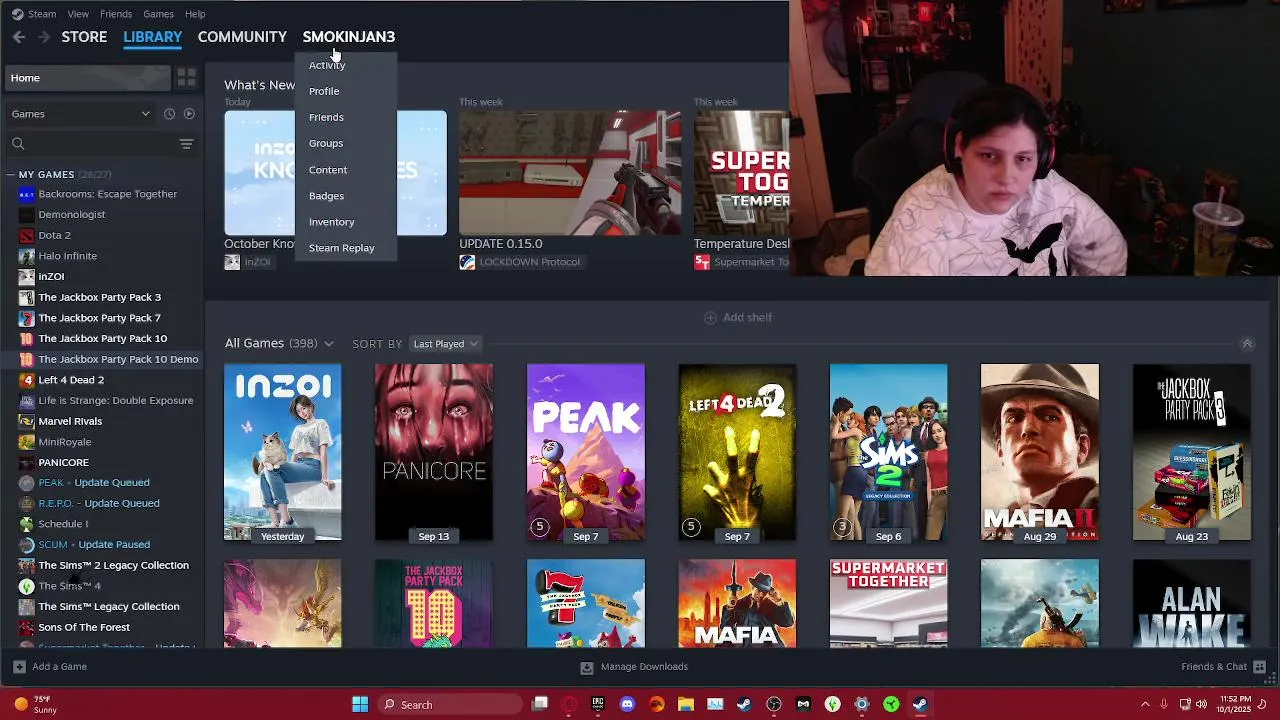The height and width of the screenshot is (720, 1280).
Task: Click LOCKDOWN Protocol small news icon
Action: (467, 262)
